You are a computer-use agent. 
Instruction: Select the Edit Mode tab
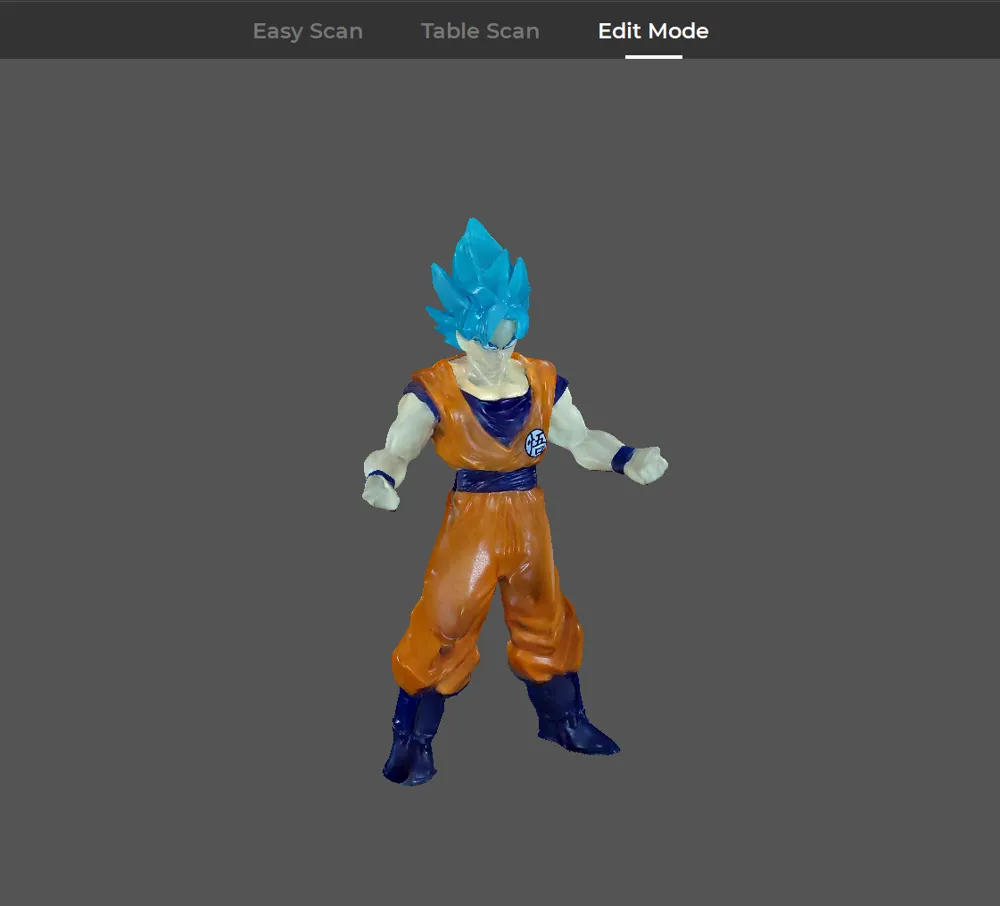tap(652, 30)
